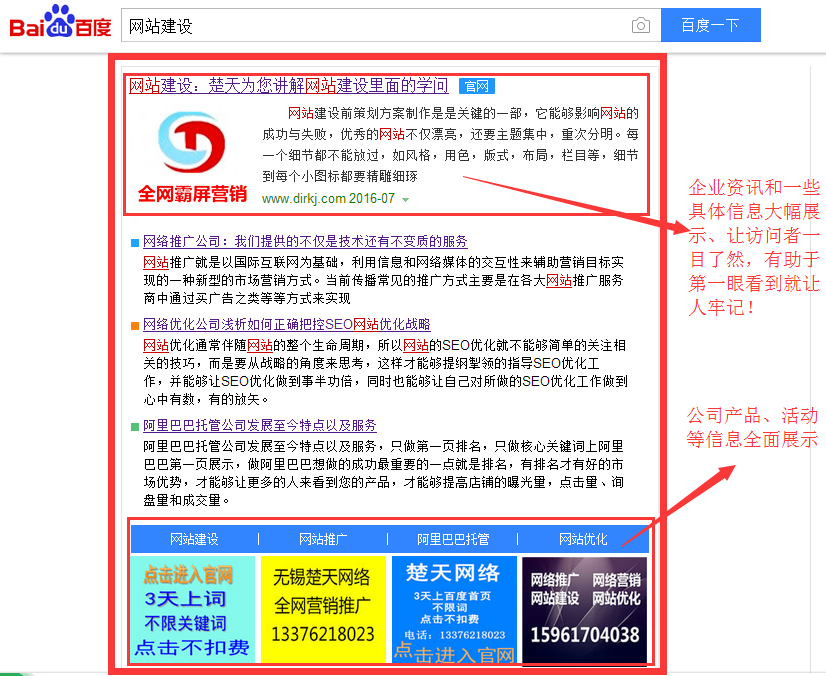
Task: Click the dark banner with 15961704038
Action: click(x=584, y=610)
